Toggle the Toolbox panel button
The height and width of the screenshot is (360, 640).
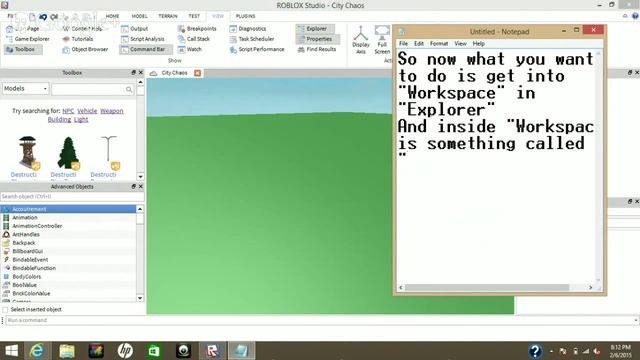tap(23, 49)
